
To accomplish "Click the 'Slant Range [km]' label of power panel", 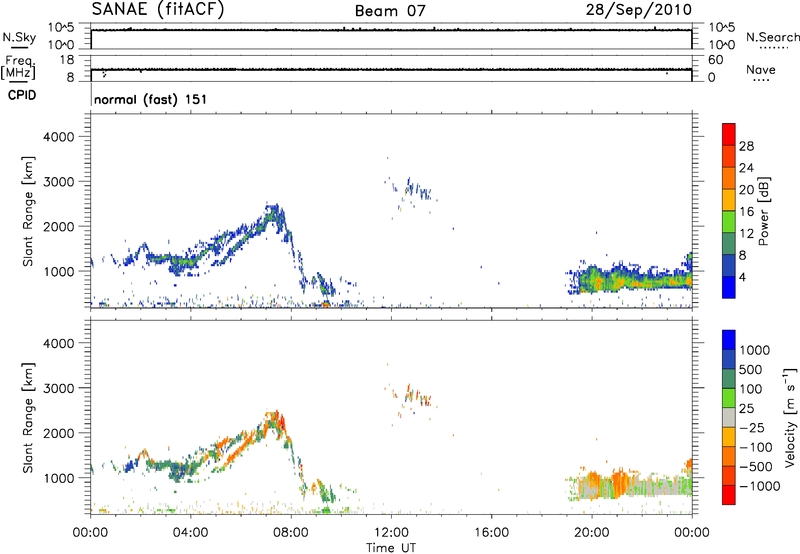I will (28, 211).
